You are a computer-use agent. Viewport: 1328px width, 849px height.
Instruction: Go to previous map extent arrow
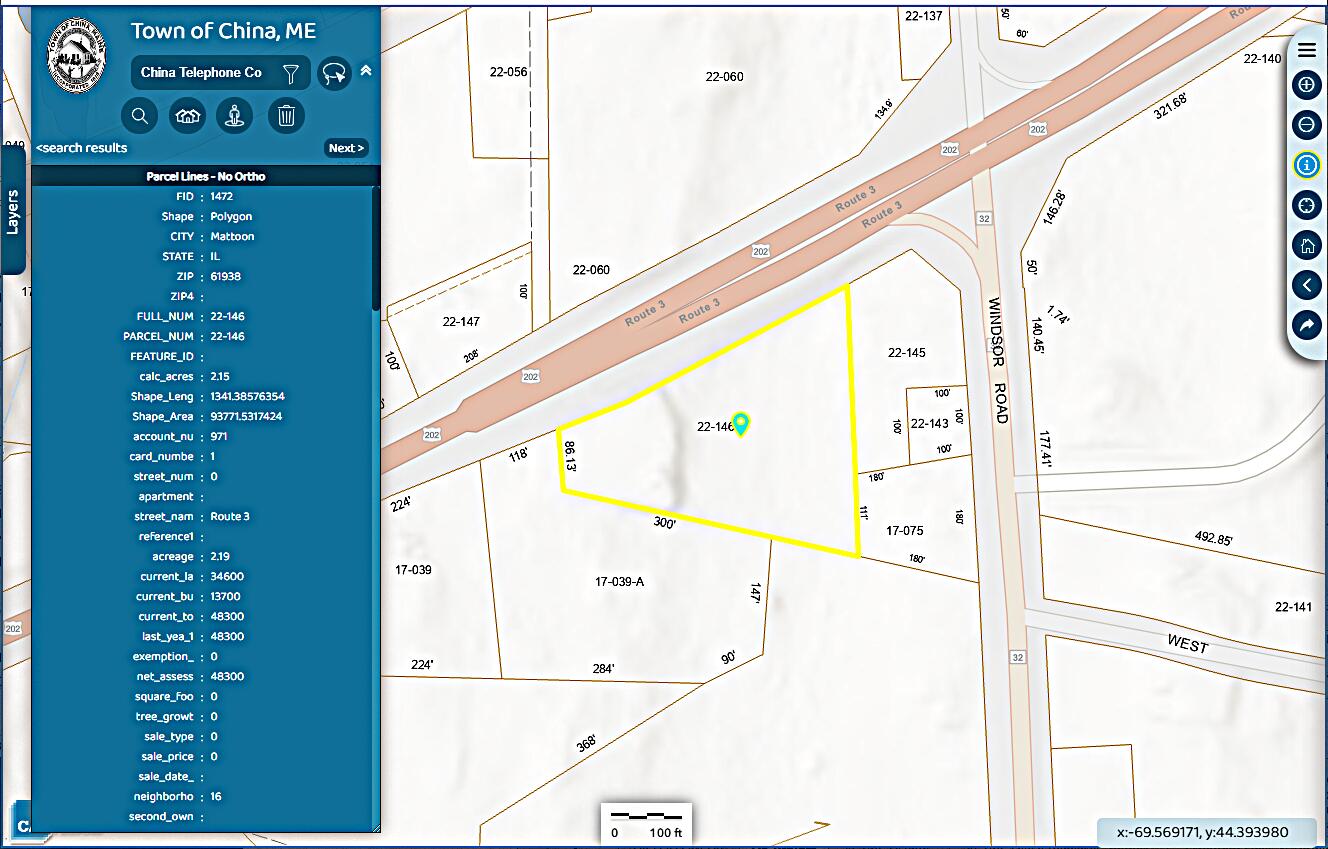(x=1306, y=285)
